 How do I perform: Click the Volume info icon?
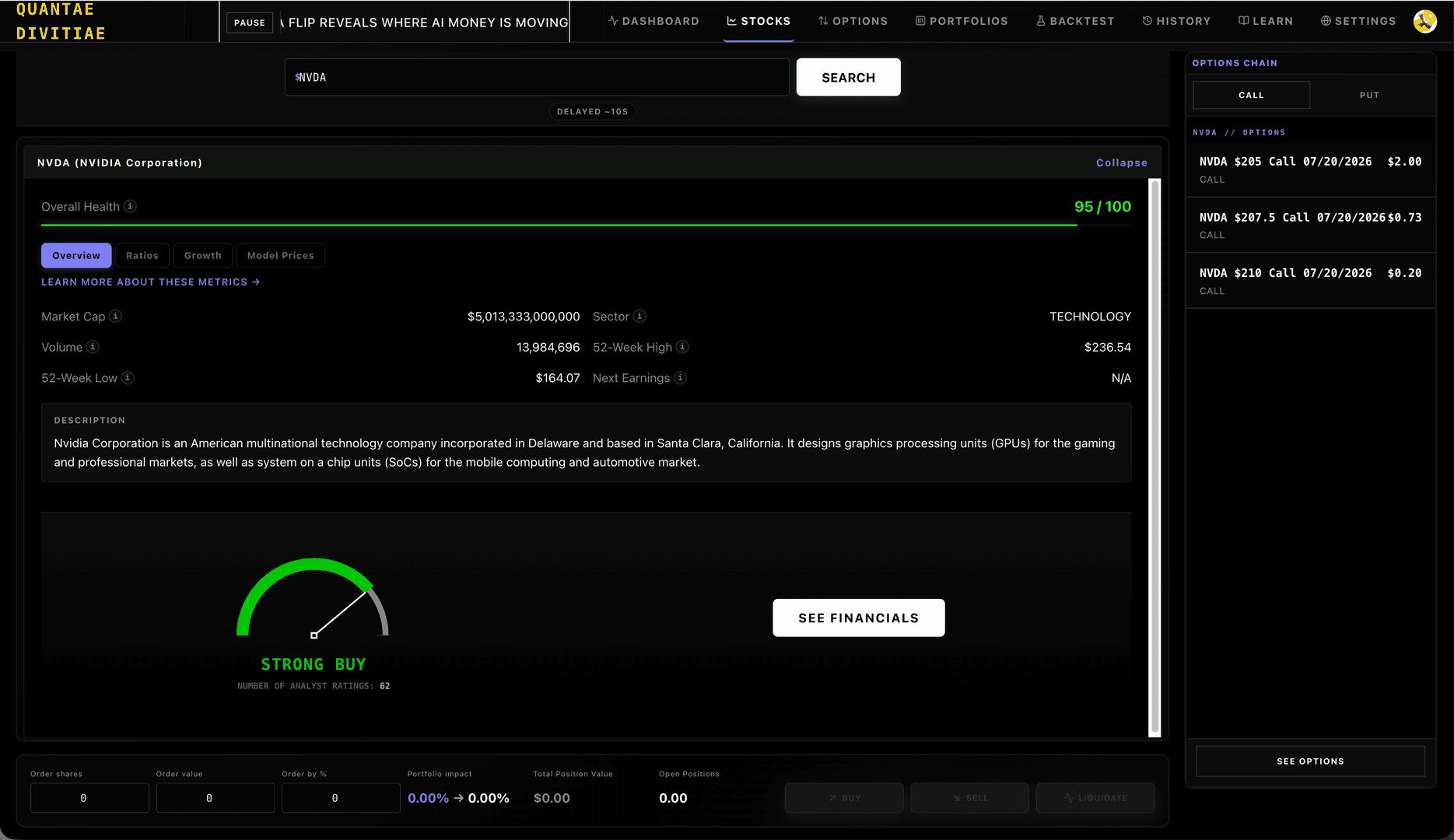click(x=93, y=347)
